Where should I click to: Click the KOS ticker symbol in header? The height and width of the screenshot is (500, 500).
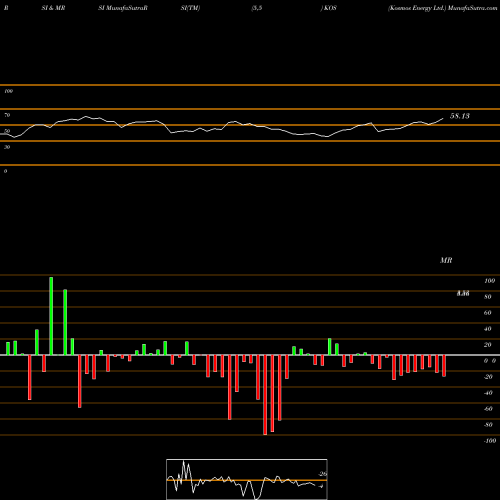pyautogui.click(x=330, y=8)
